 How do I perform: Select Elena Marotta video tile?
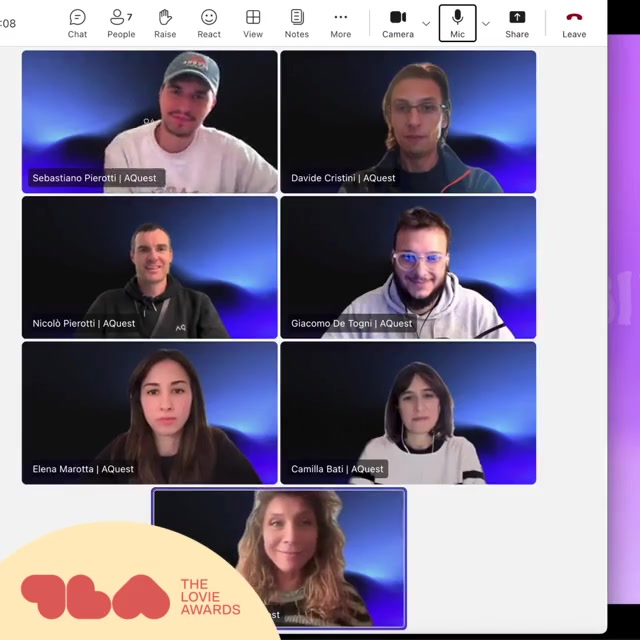150,413
